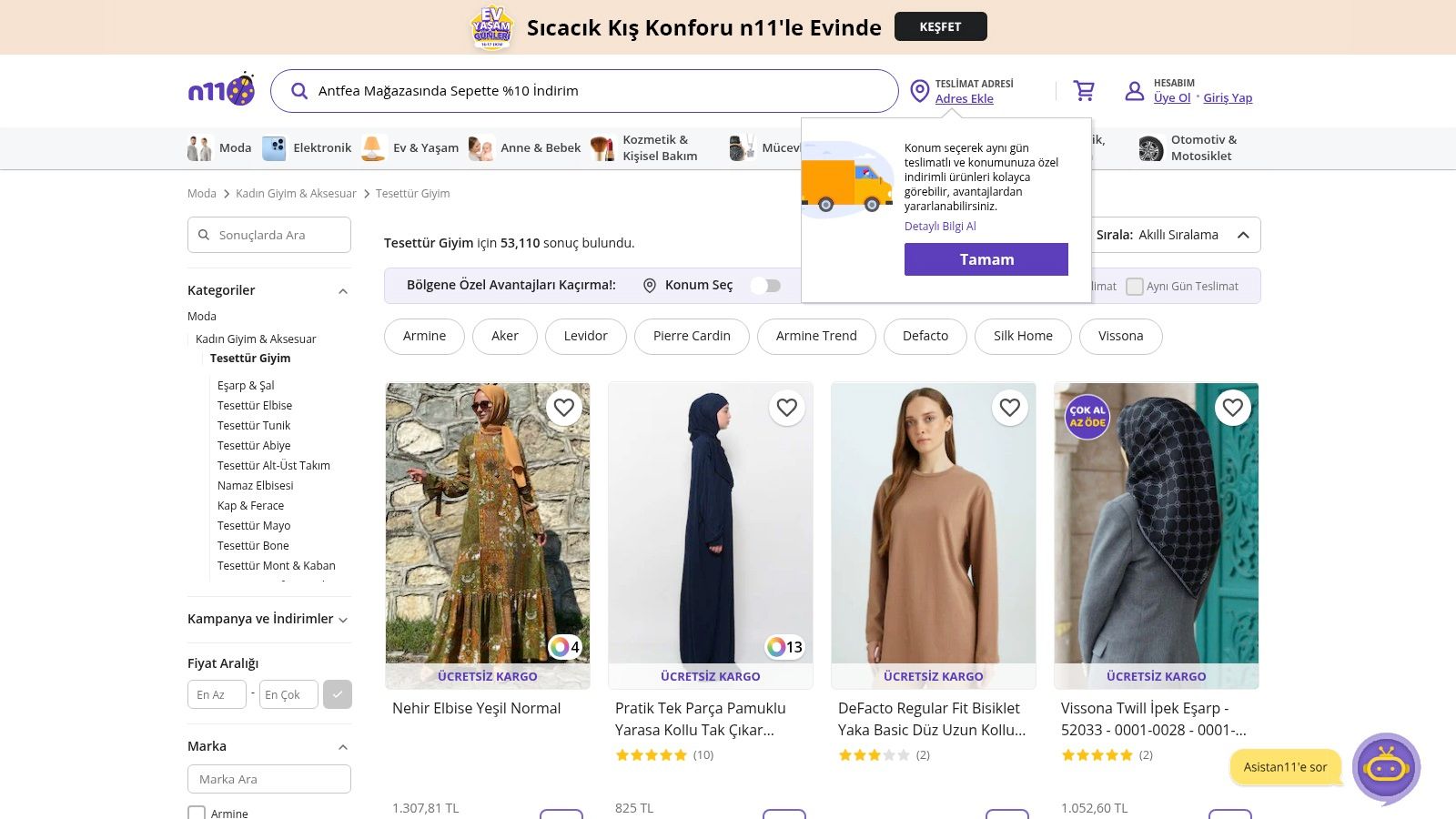
Task: Click the 4 color options badge
Action: 565,647
